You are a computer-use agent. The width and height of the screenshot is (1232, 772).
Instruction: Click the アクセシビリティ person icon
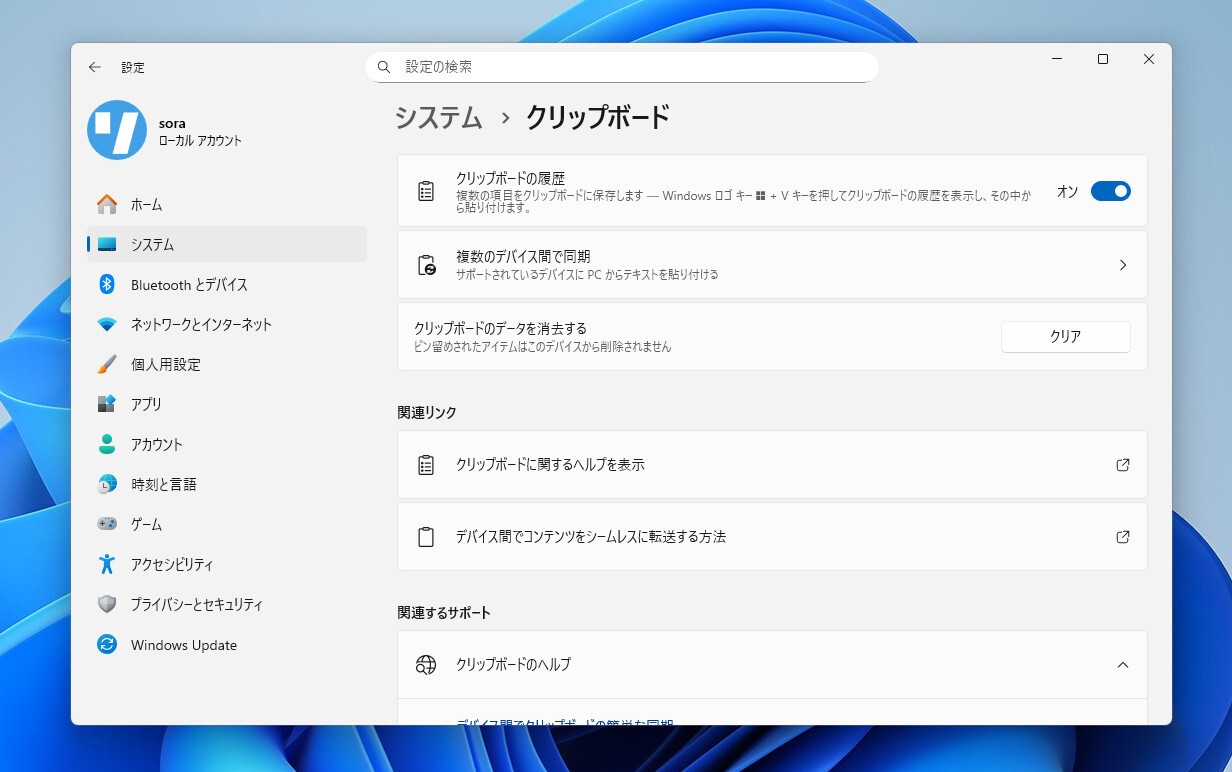point(107,564)
